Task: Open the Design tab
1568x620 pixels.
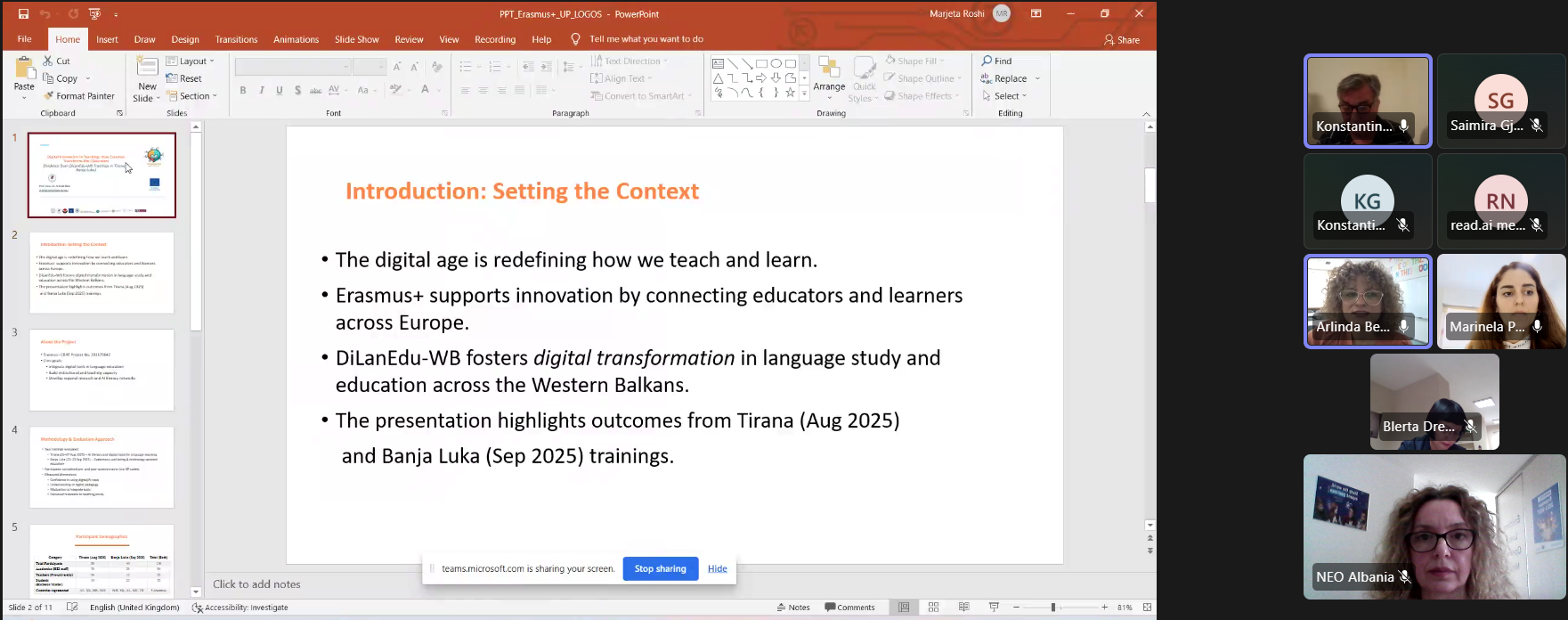Action: [x=185, y=39]
